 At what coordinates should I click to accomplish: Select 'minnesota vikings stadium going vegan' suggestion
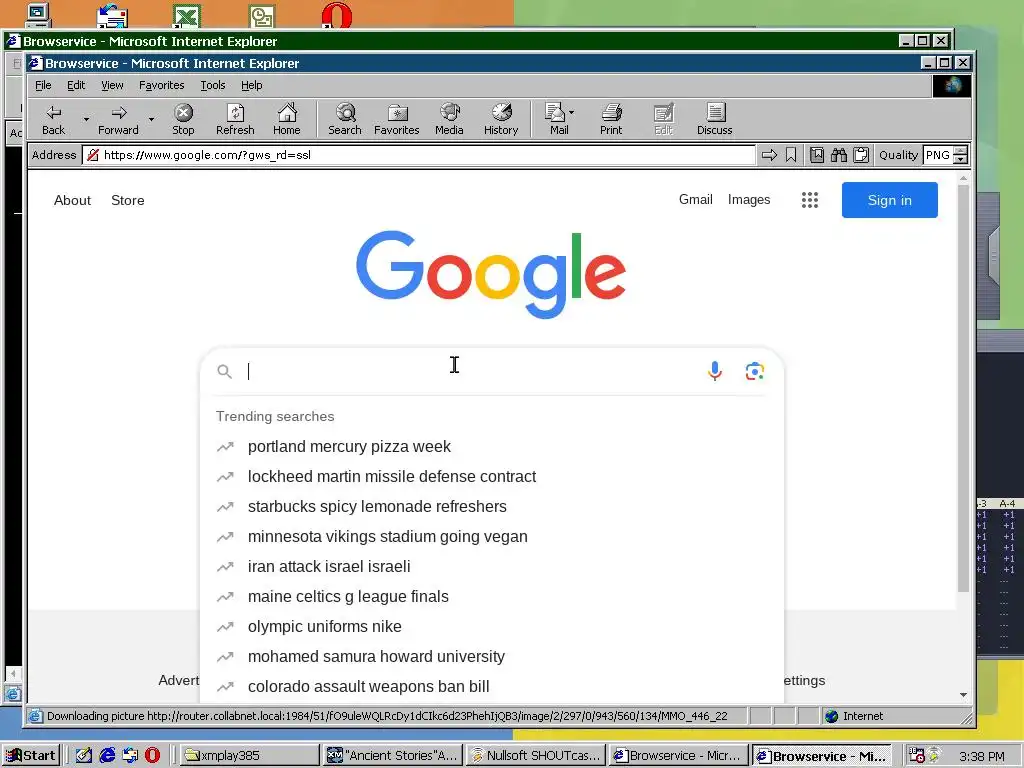click(x=492, y=537)
